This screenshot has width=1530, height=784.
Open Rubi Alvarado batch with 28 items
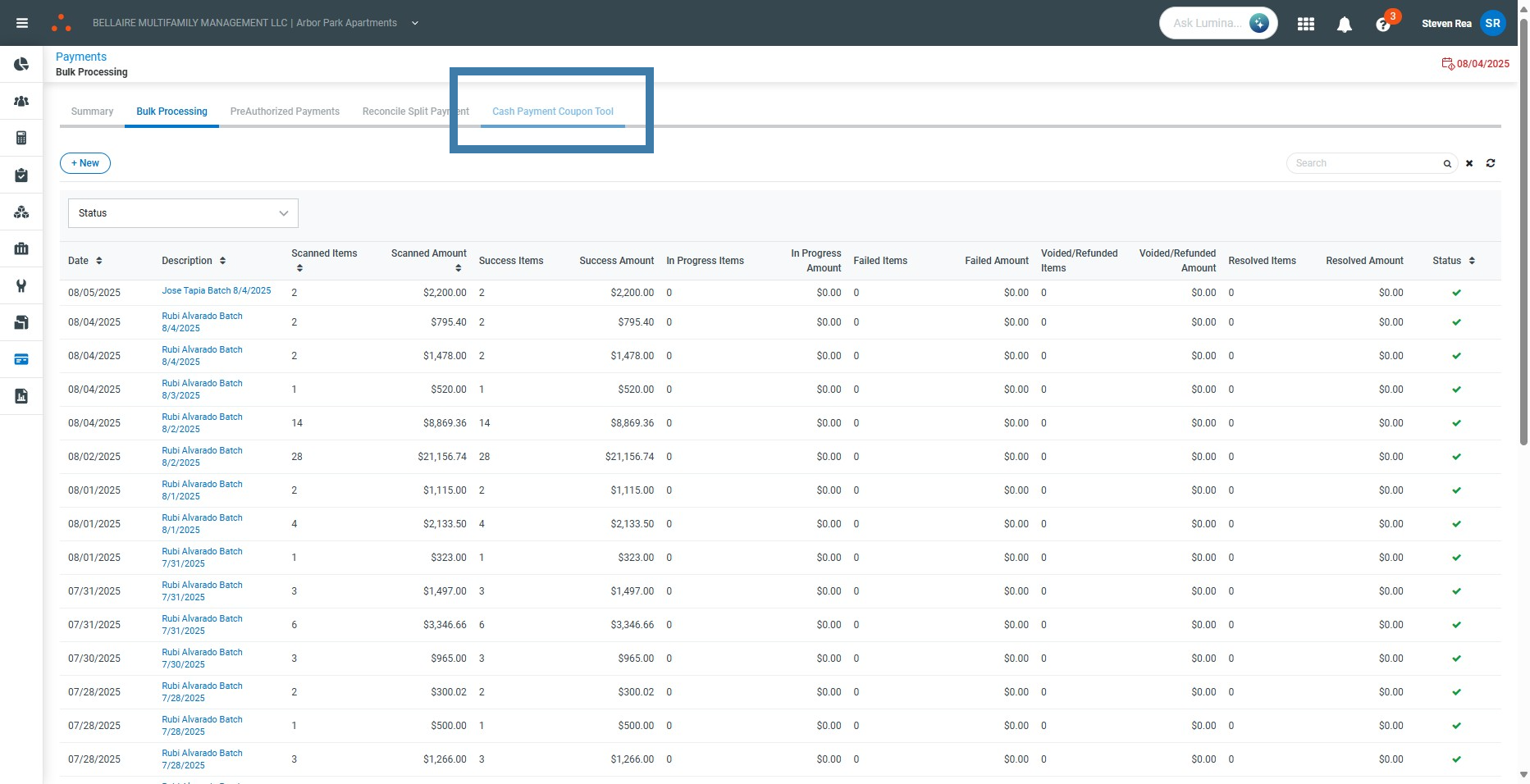tap(202, 457)
